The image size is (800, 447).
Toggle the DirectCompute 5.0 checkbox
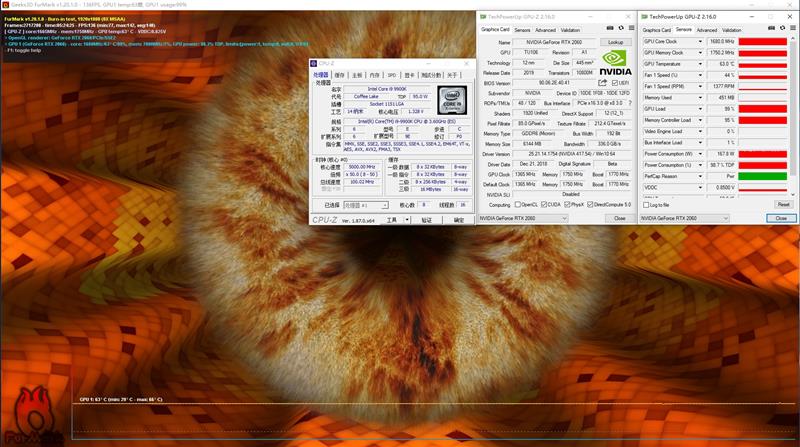click(590, 205)
